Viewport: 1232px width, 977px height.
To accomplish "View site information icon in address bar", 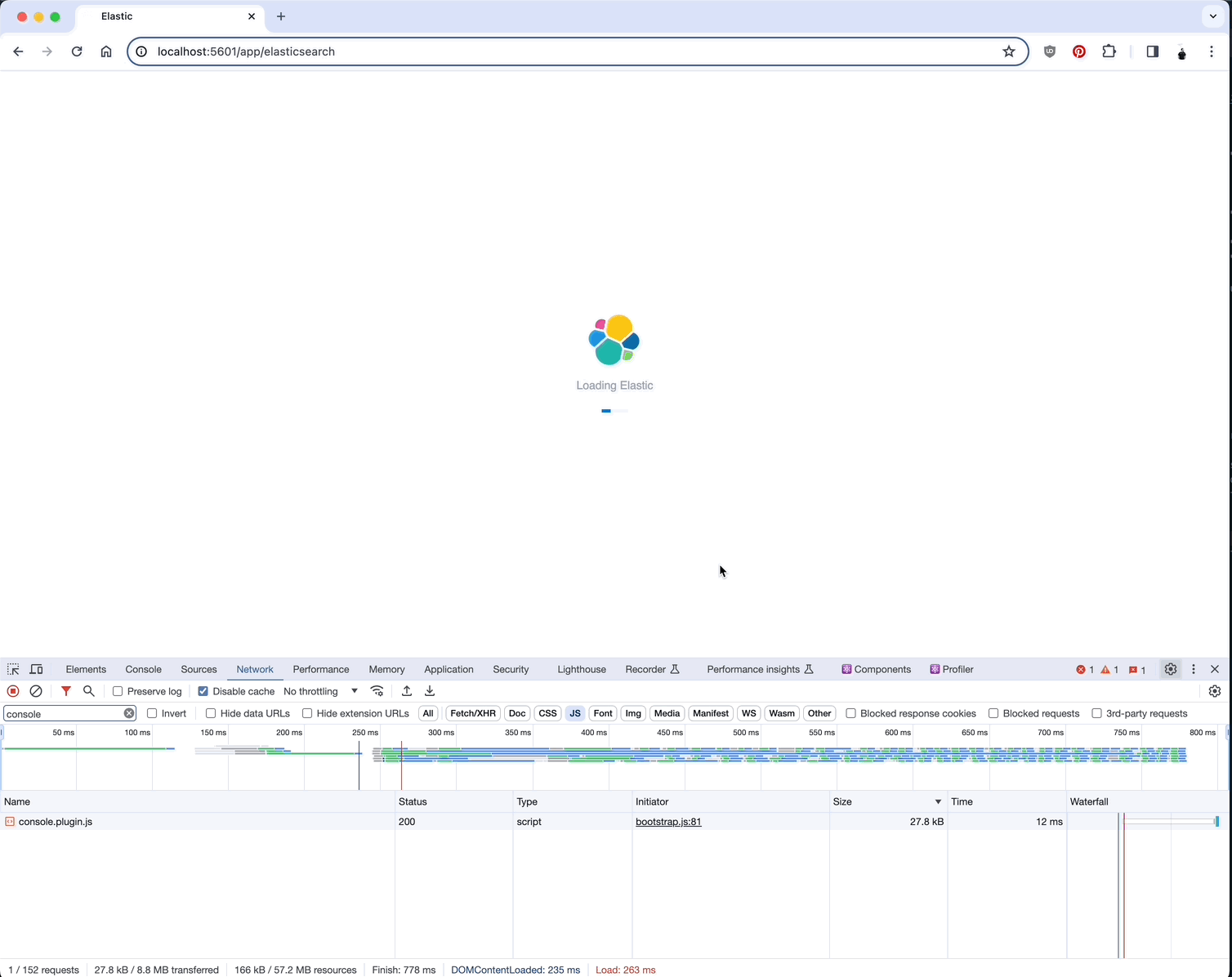I will tap(141, 51).
